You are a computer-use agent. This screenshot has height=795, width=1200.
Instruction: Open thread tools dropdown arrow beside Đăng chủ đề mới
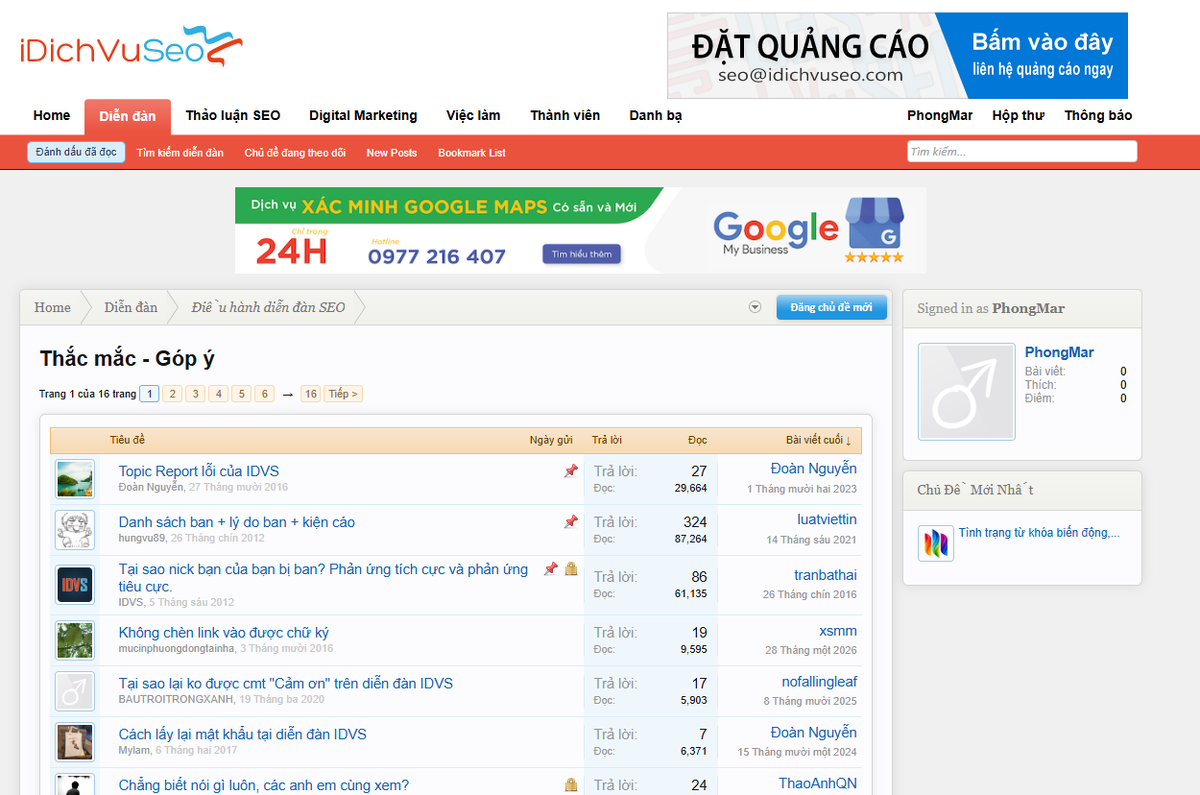(755, 307)
